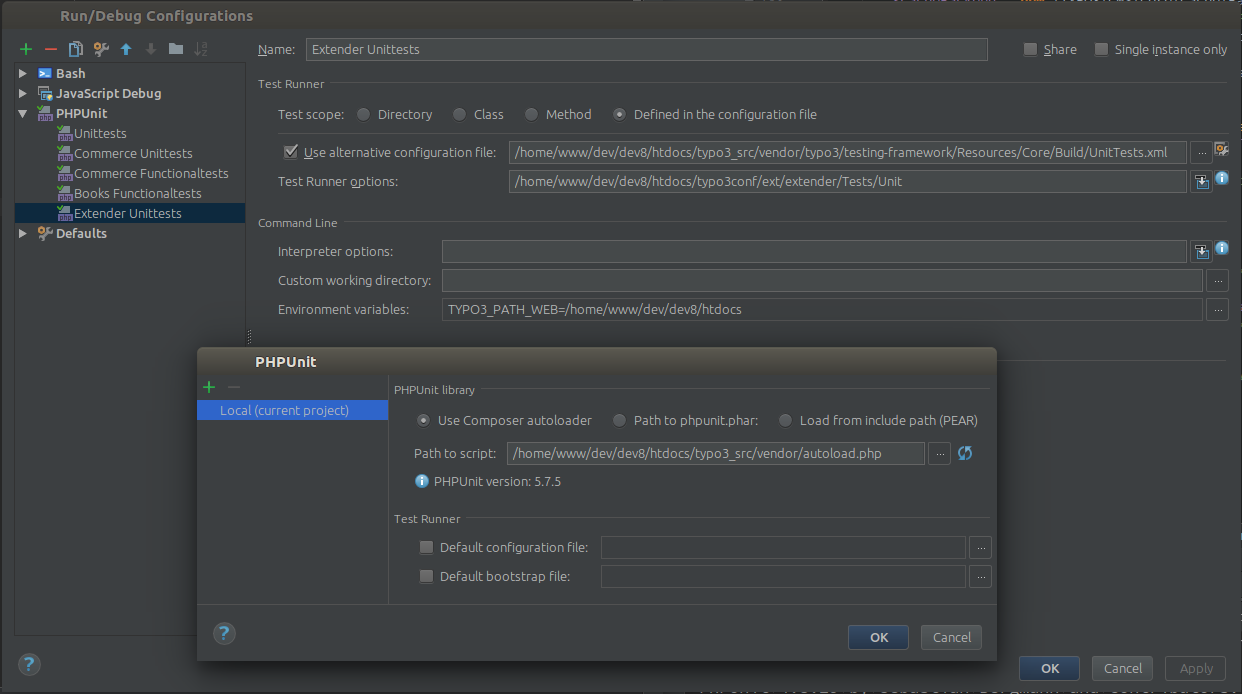Browse for alternative configuration file

(1201, 152)
